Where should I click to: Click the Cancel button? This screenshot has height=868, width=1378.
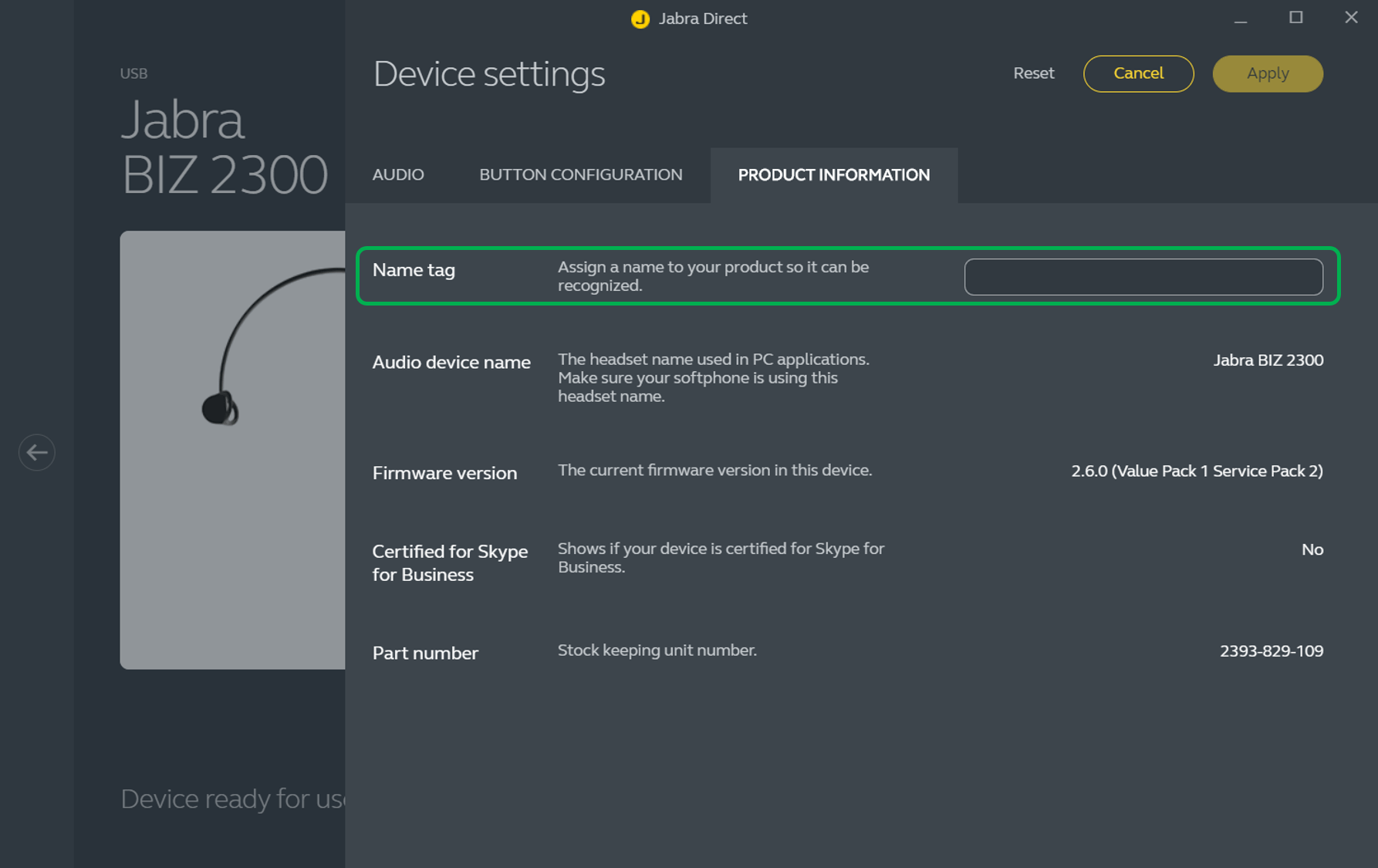click(1138, 74)
